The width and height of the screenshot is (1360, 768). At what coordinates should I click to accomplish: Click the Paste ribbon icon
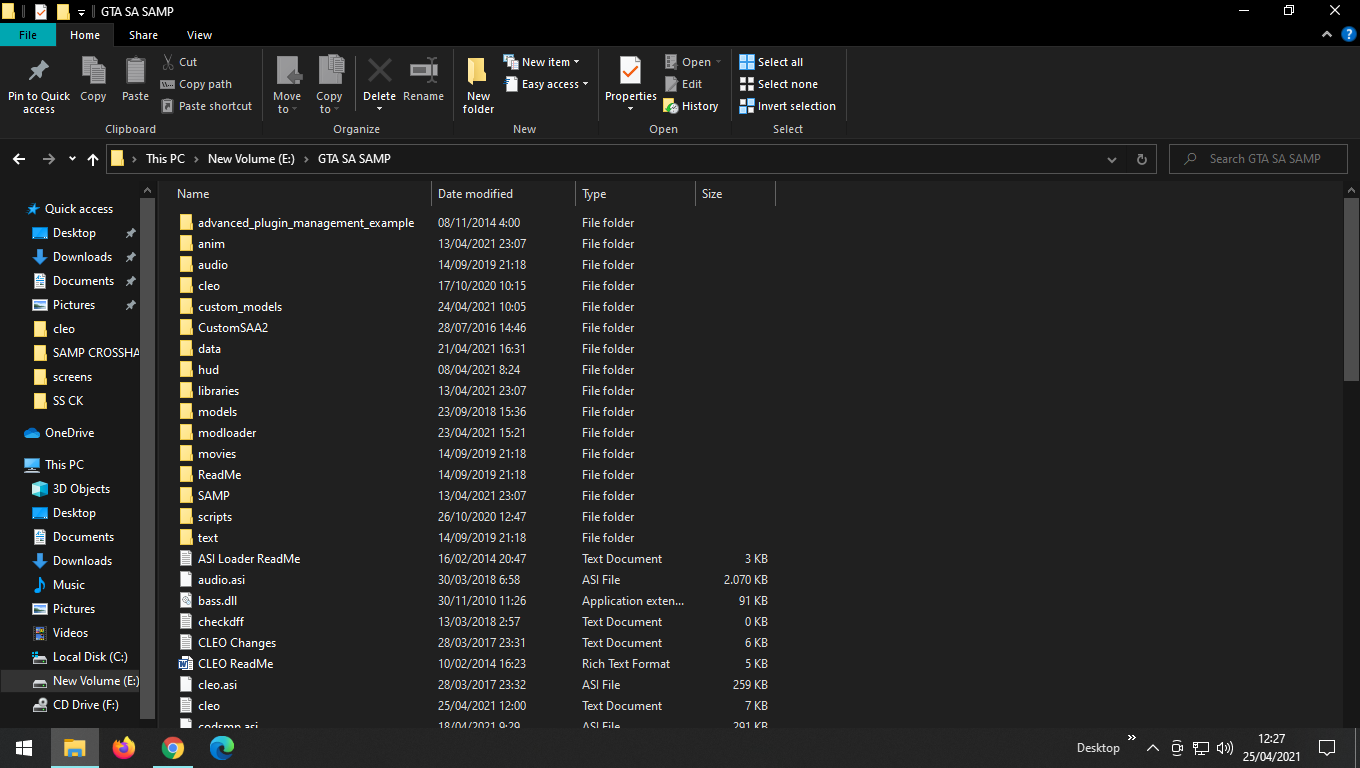click(x=135, y=80)
